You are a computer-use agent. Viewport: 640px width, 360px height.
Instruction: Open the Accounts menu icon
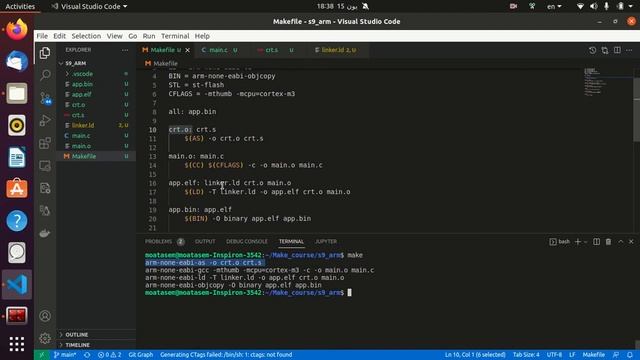(x=45, y=316)
